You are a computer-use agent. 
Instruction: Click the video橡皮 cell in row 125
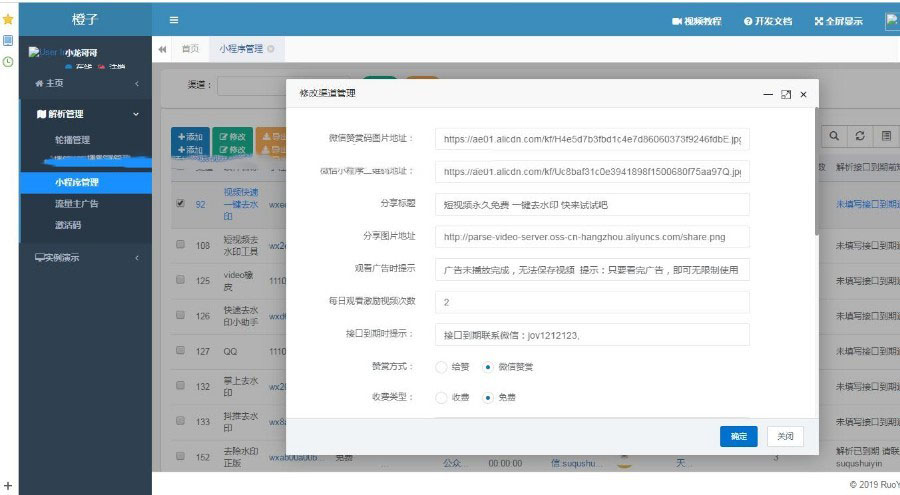(239, 280)
